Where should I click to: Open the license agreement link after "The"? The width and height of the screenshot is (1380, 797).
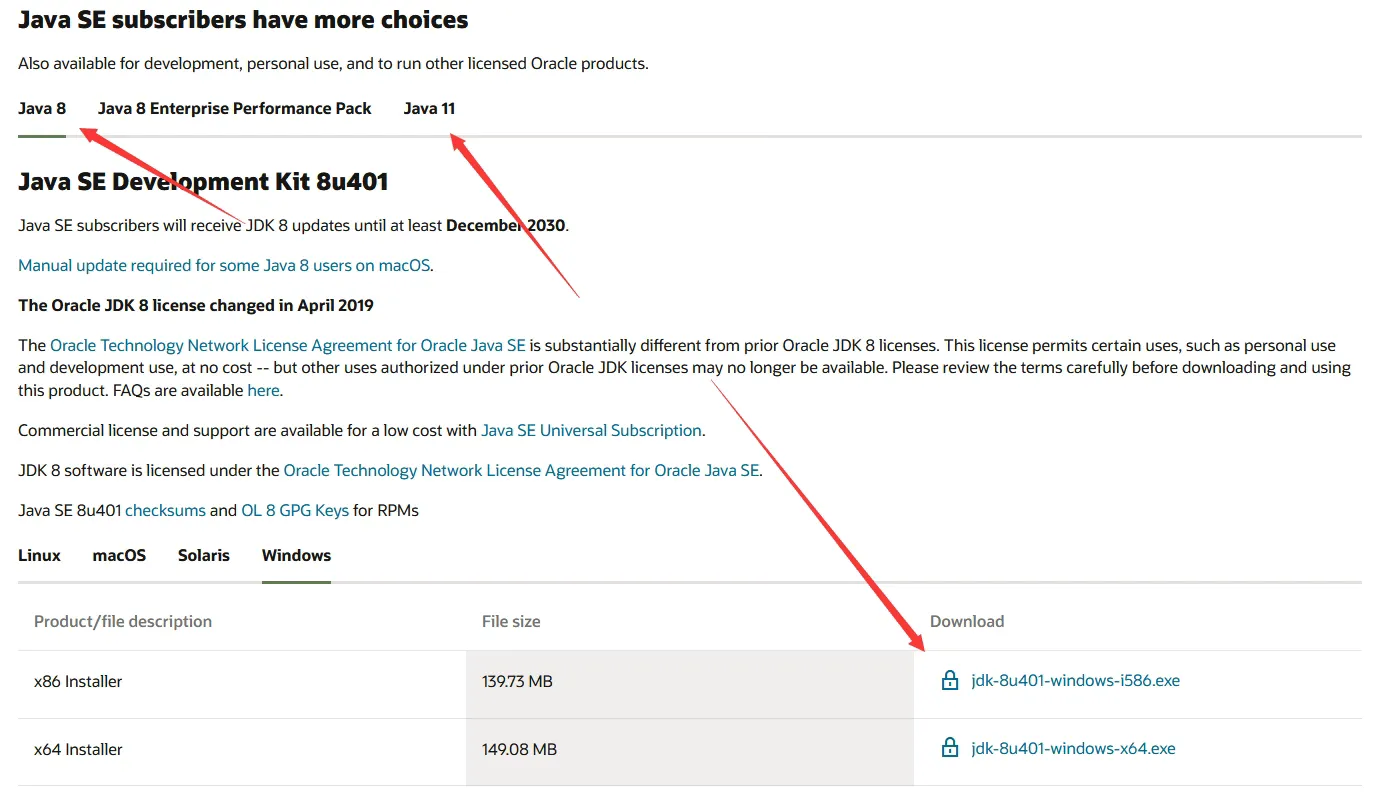(x=287, y=345)
